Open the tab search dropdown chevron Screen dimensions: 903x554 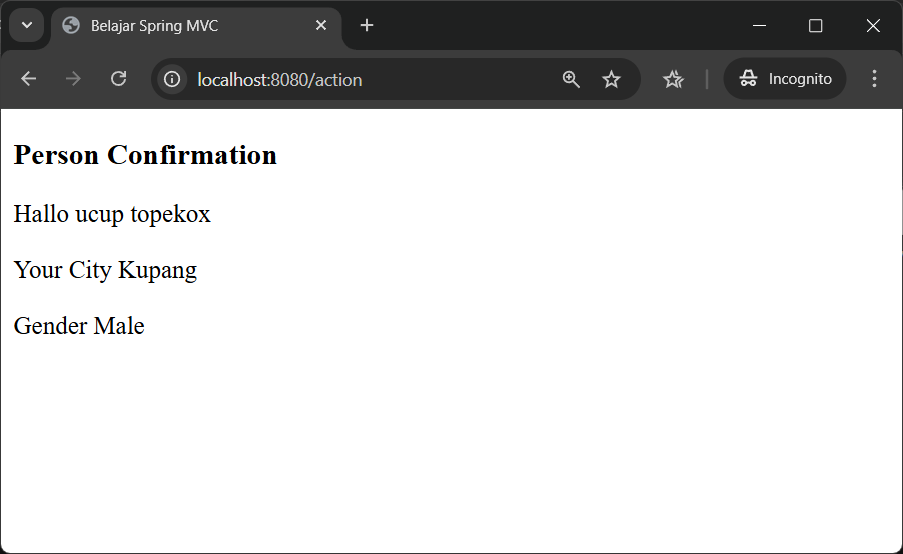(26, 25)
